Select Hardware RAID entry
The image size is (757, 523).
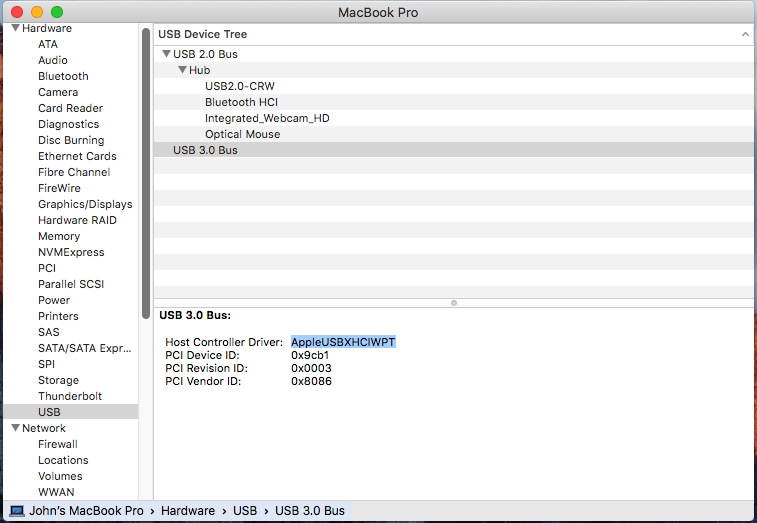point(77,220)
